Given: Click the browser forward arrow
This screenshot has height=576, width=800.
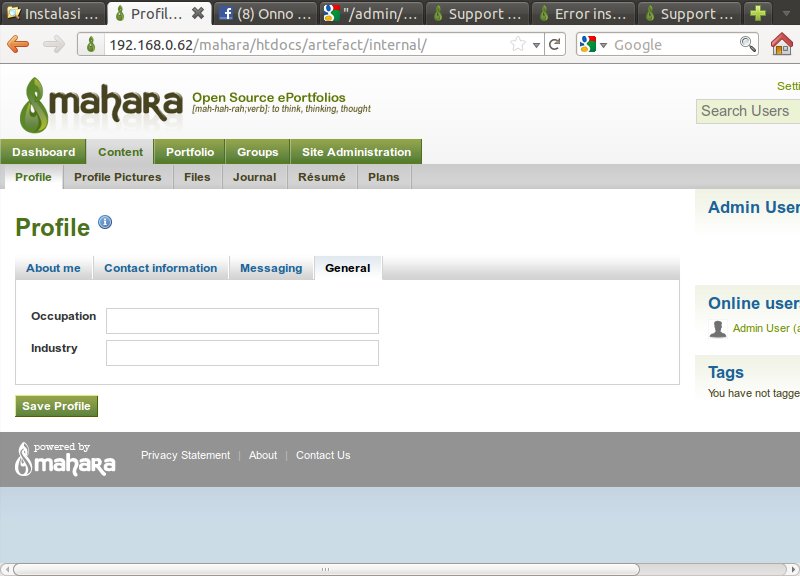Looking at the screenshot, I should pyautogui.click(x=54, y=44).
